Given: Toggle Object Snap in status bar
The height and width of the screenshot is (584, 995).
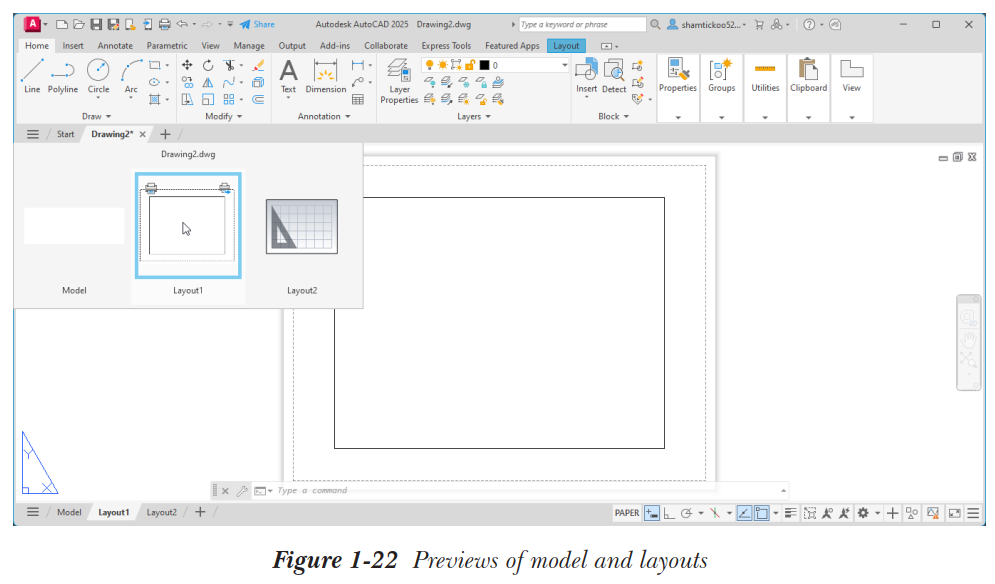Looking at the screenshot, I should point(761,513).
